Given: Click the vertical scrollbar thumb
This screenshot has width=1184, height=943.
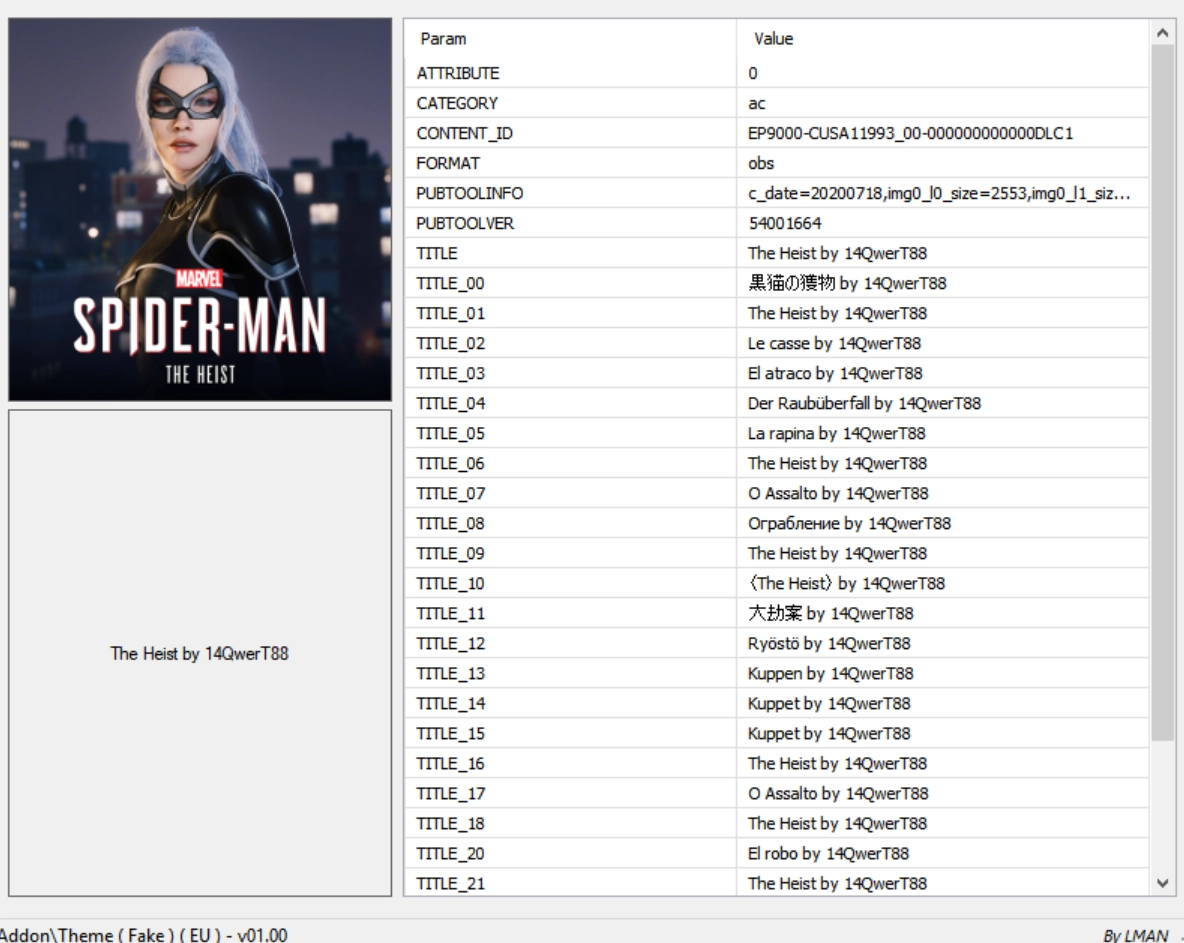Looking at the screenshot, I should (x=1162, y=390).
